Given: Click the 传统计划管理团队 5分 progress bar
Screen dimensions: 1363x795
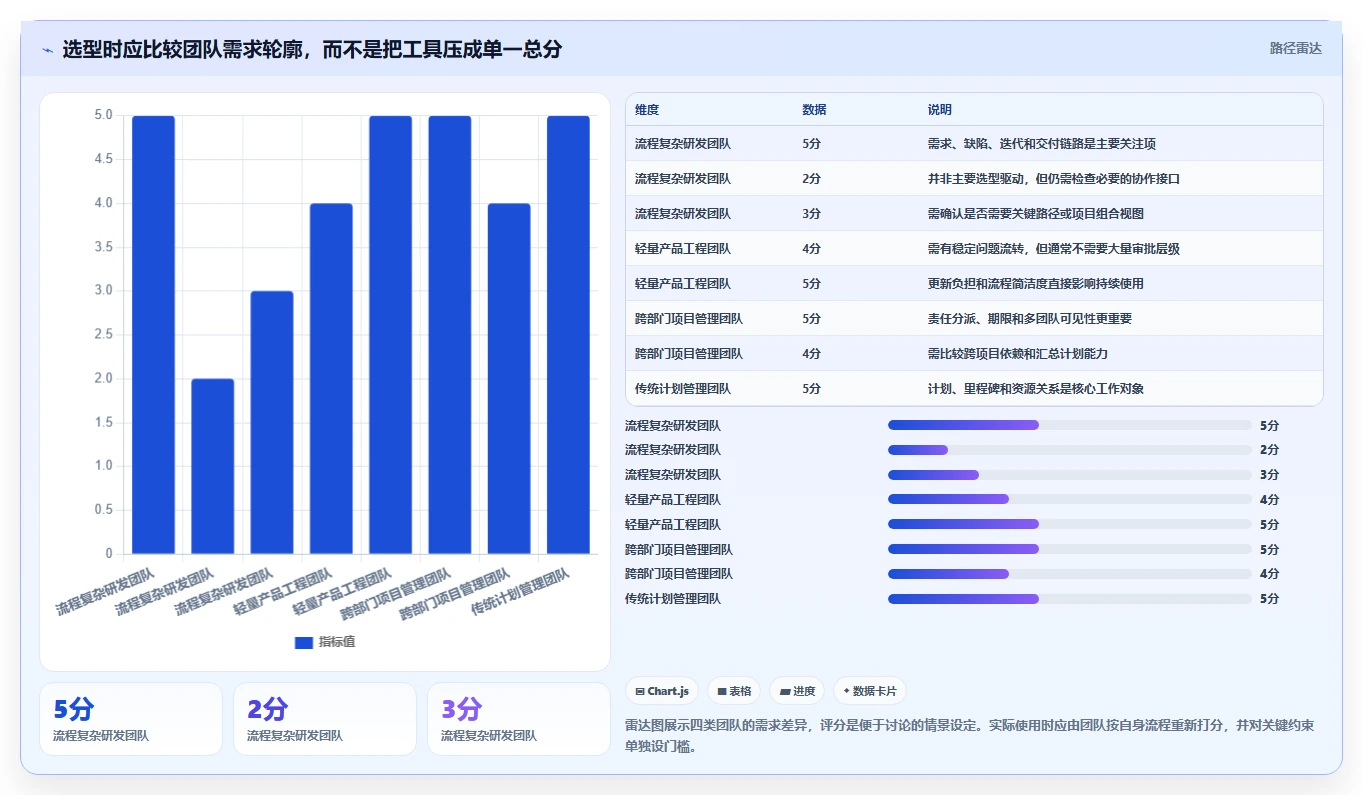Looking at the screenshot, I should click(1070, 599).
